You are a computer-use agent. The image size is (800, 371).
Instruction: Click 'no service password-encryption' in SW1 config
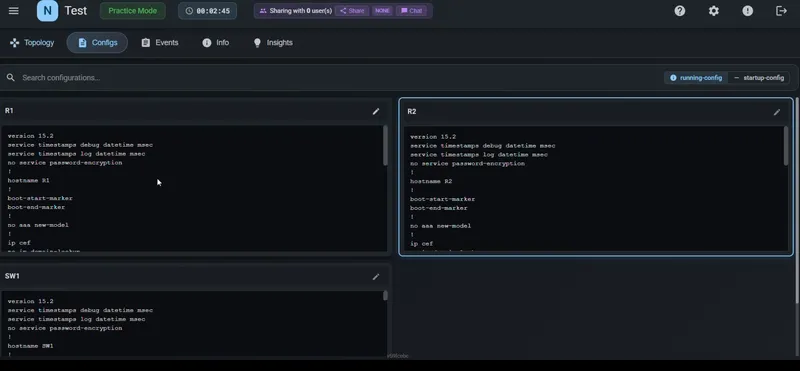click(65, 328)
